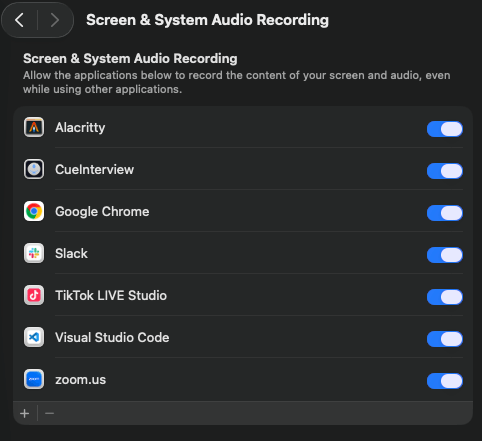
Task: Click the bold section heading above the description
Action: tap(130, 59)
